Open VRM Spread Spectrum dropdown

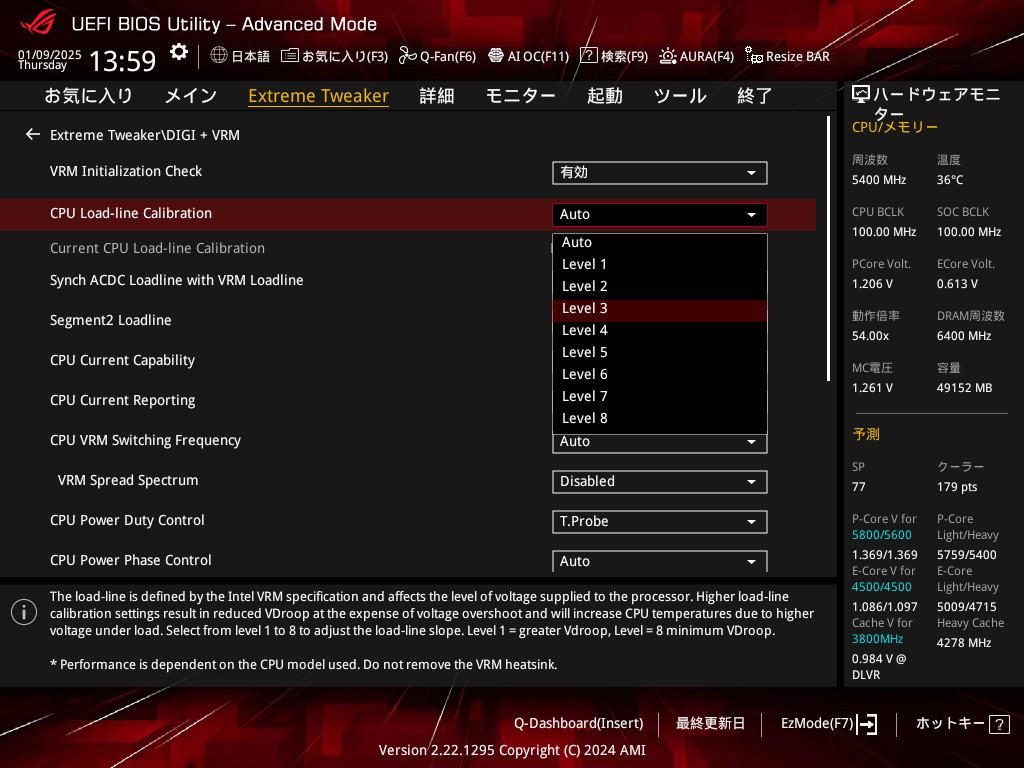(x=659, y=481)
